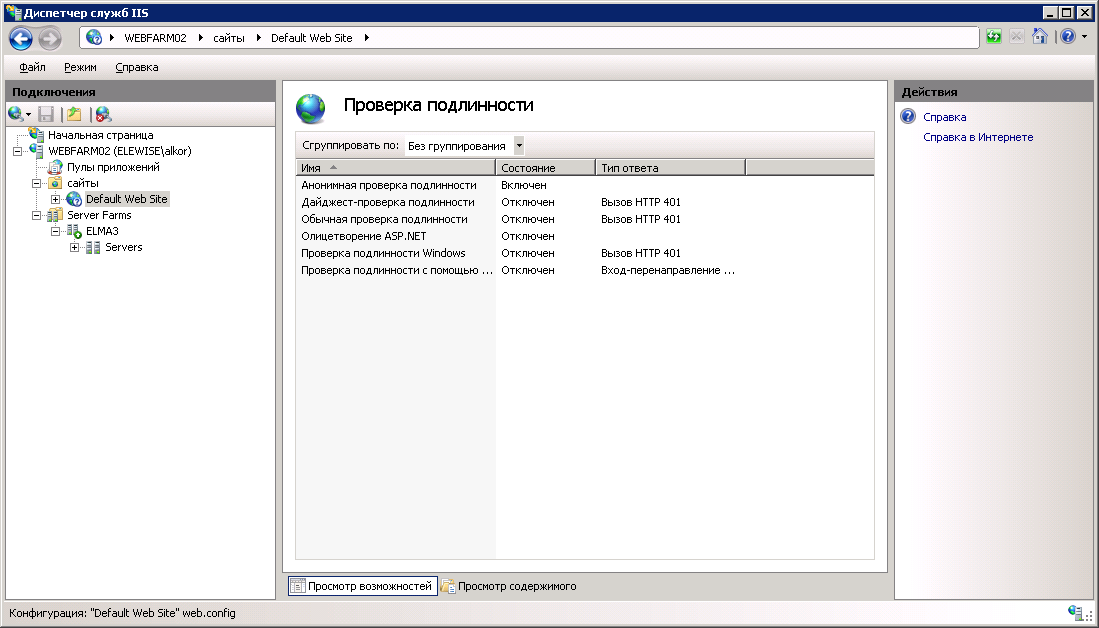The width and height of the screenshot is (1099, 628).
Task: Click the up-folder icon in connections toolbar
Action: coord(73,114)
